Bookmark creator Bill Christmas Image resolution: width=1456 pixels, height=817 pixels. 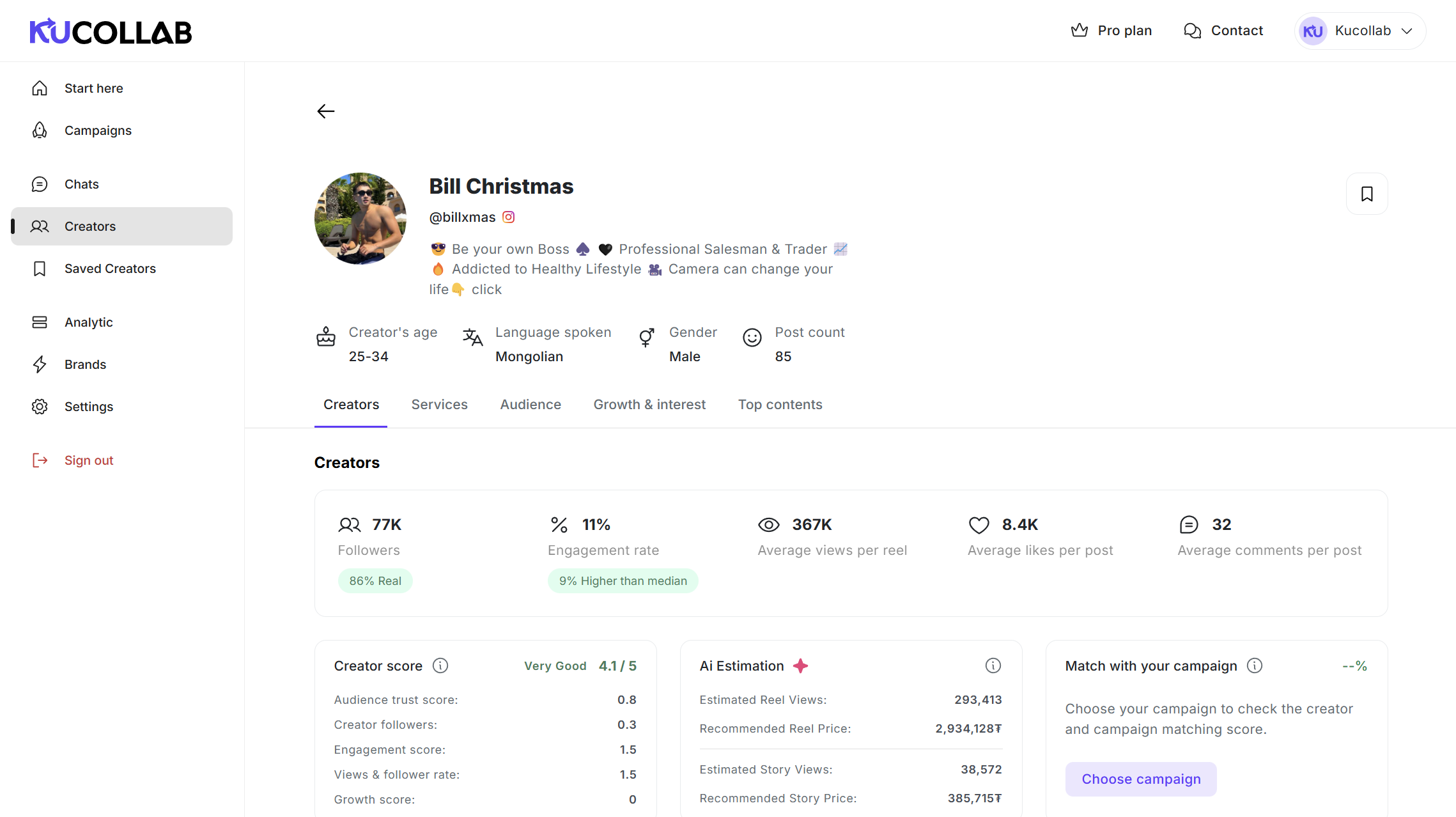[x=1367, y=194]
